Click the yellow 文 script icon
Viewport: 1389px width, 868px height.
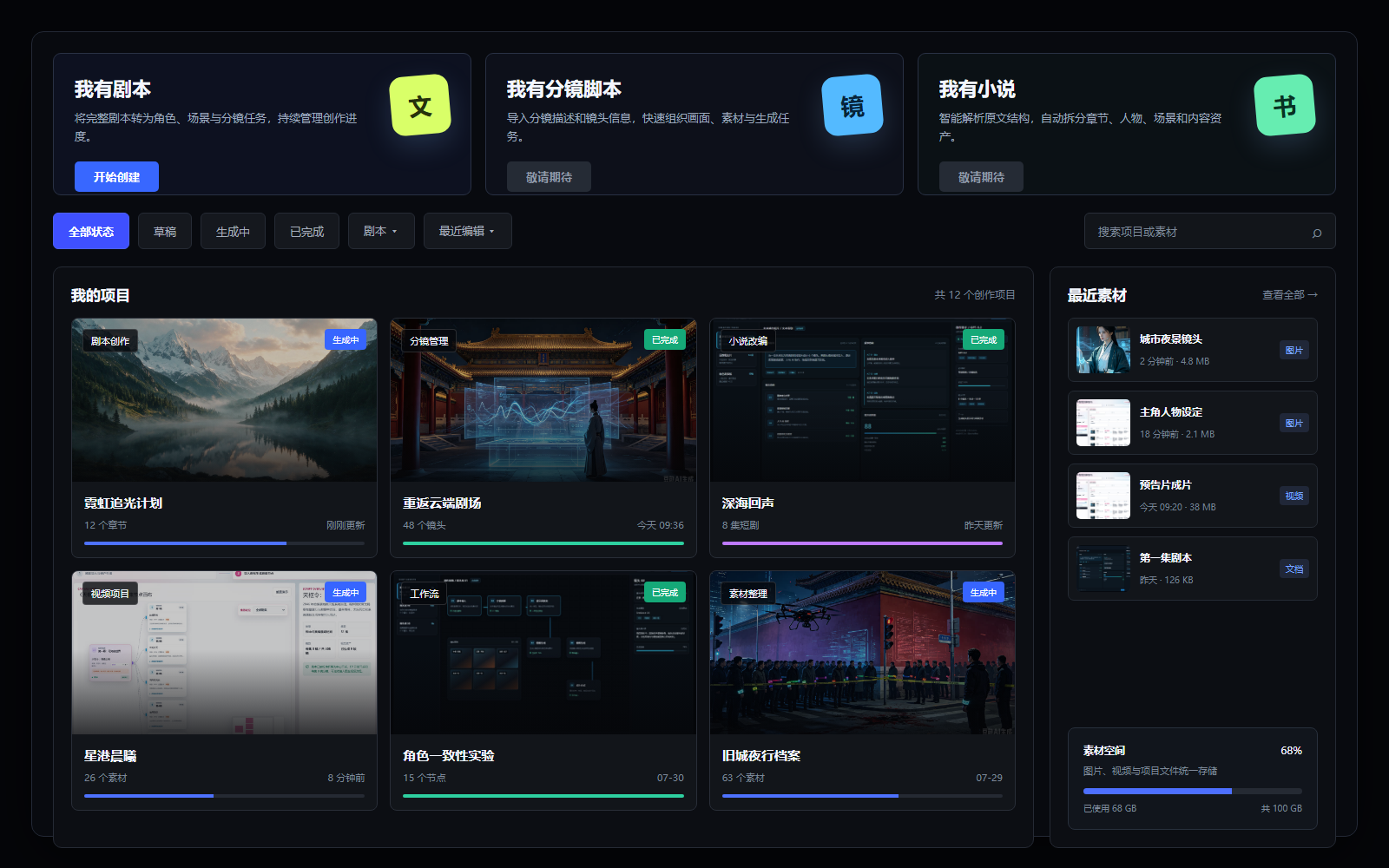[x=420, y=105]
